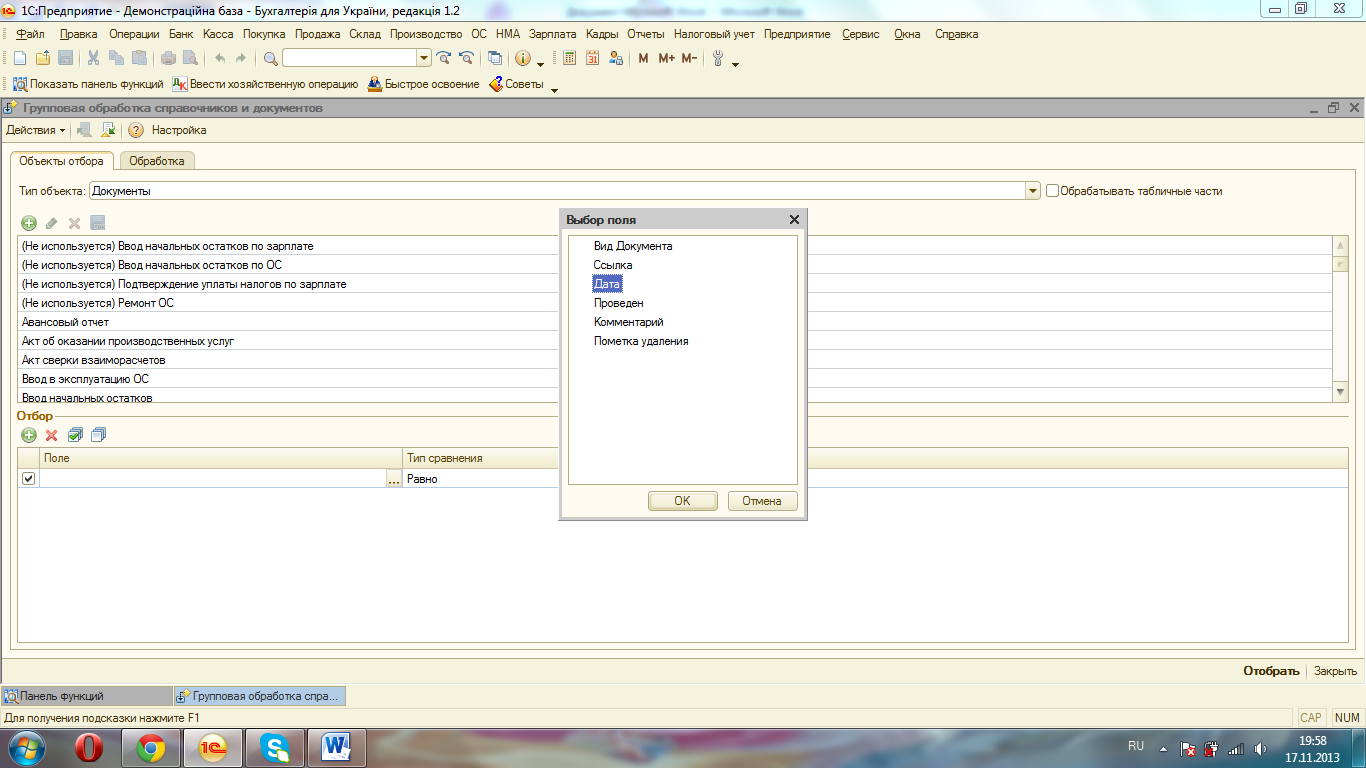
Task: Select the Объекты отбора tab
Action: click(x=61, y=161)
